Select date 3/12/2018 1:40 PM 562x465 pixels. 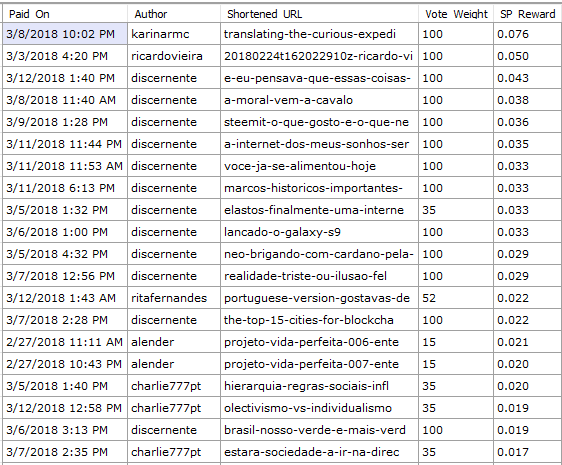[65, 78]
